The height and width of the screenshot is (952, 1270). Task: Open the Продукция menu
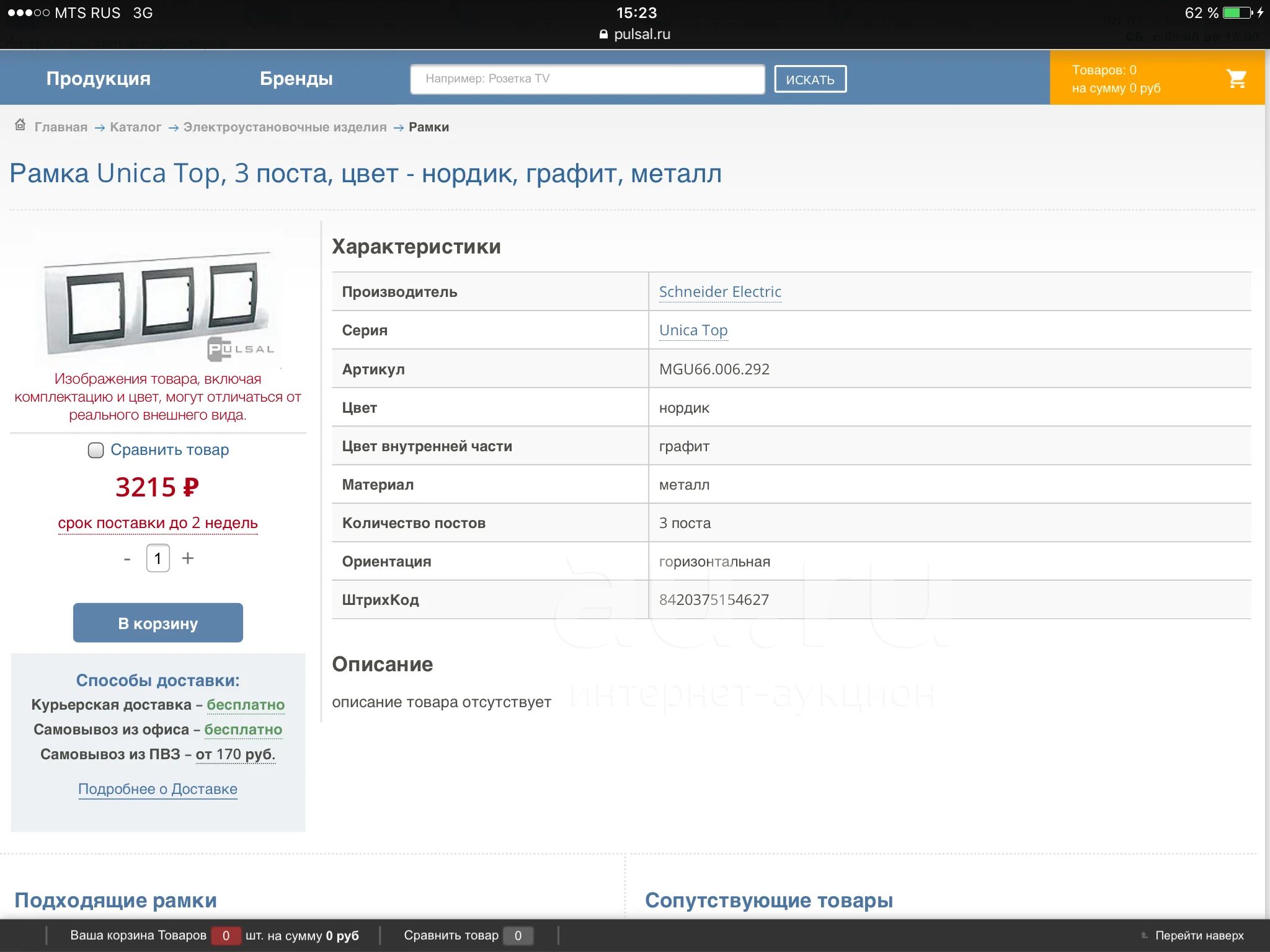point(99,79)
